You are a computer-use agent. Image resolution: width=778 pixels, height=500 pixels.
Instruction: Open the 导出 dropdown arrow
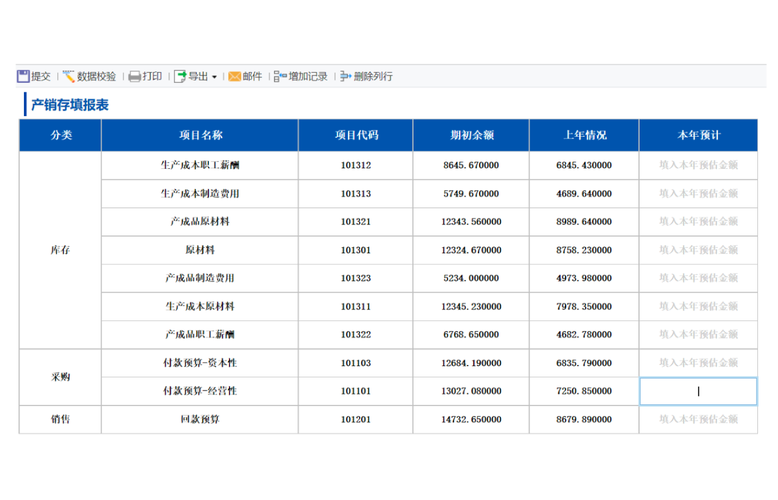(214, 77)
